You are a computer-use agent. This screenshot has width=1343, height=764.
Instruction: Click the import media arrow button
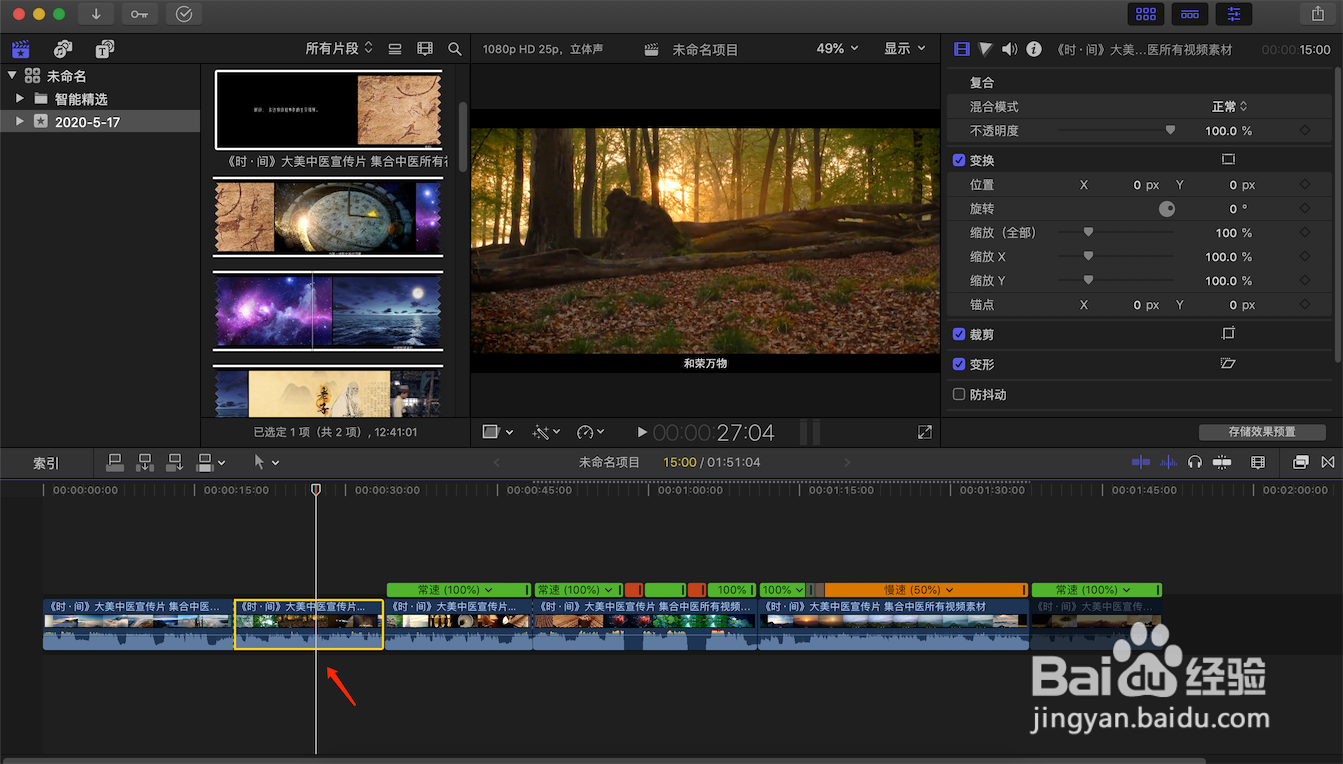tap(96, 14)
